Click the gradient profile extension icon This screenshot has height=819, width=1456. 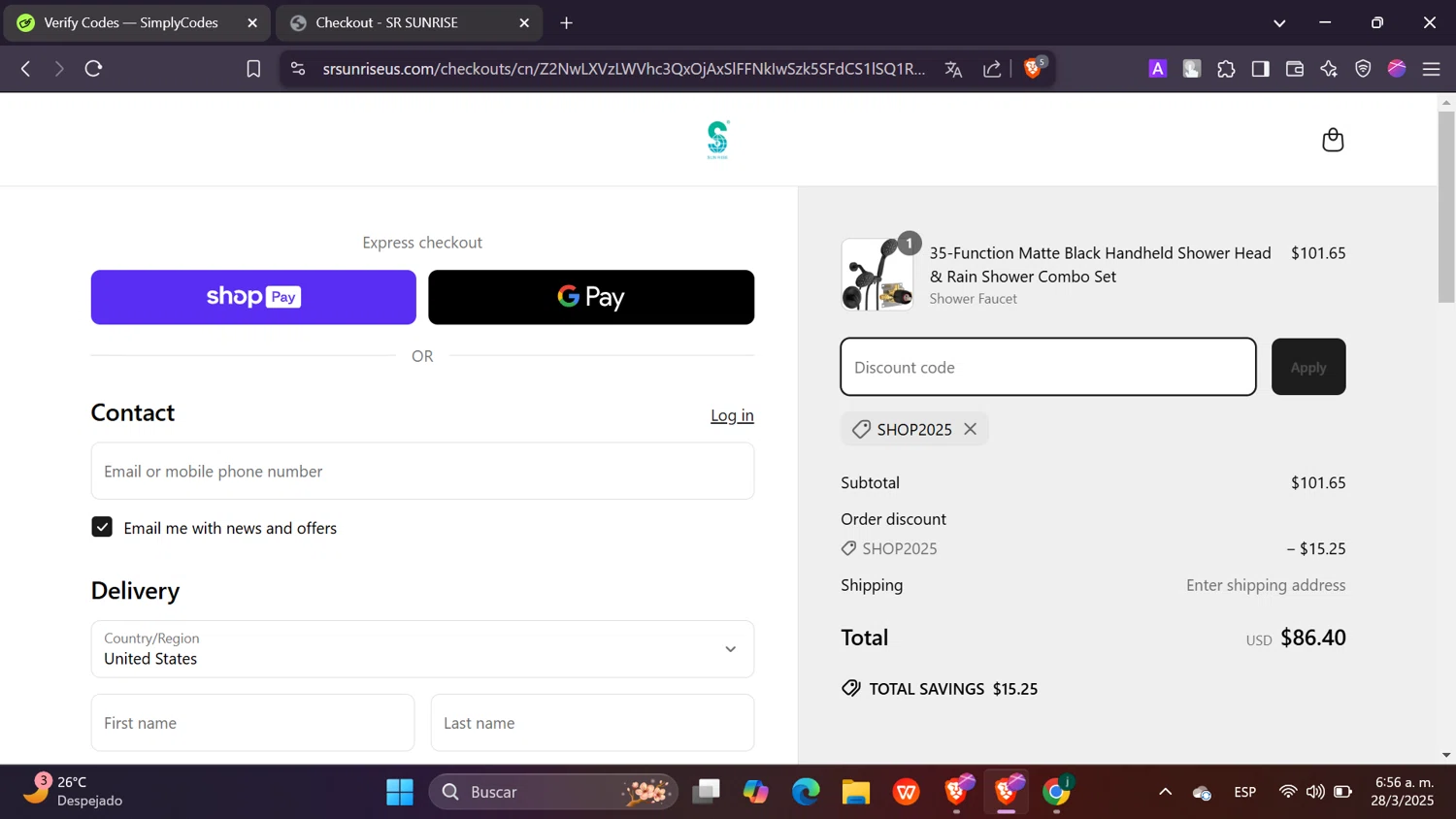click(1397, 69)
